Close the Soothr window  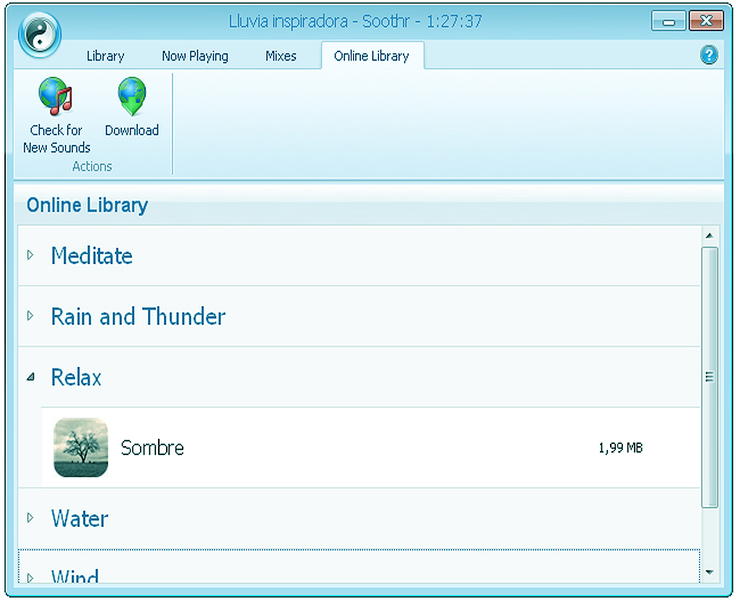(706, 21)
